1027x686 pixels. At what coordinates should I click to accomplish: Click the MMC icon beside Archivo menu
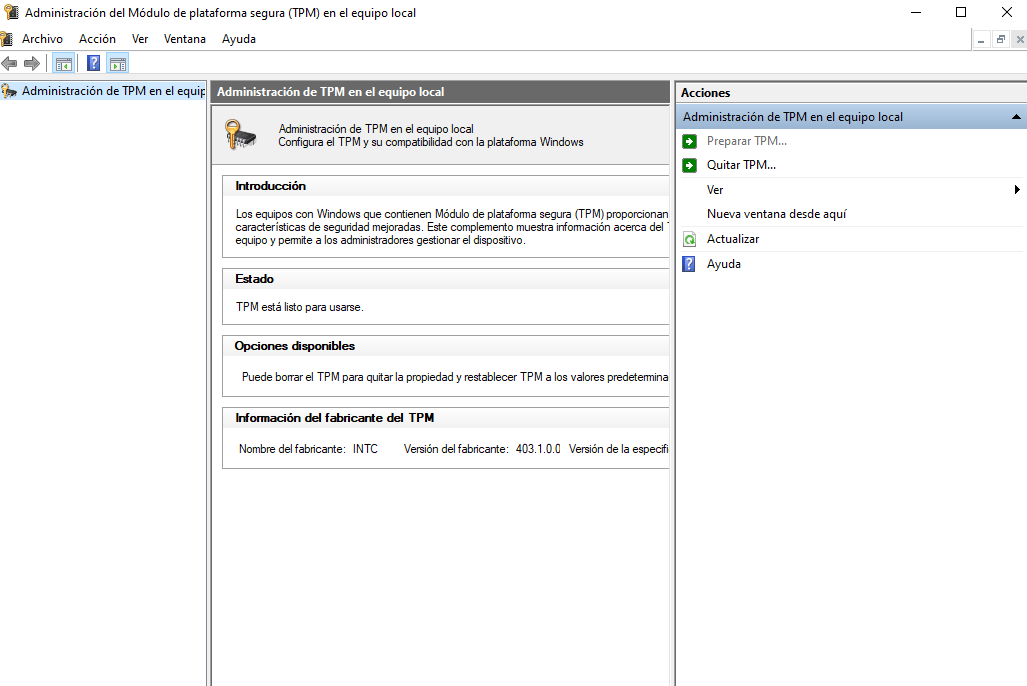[7, 39]
